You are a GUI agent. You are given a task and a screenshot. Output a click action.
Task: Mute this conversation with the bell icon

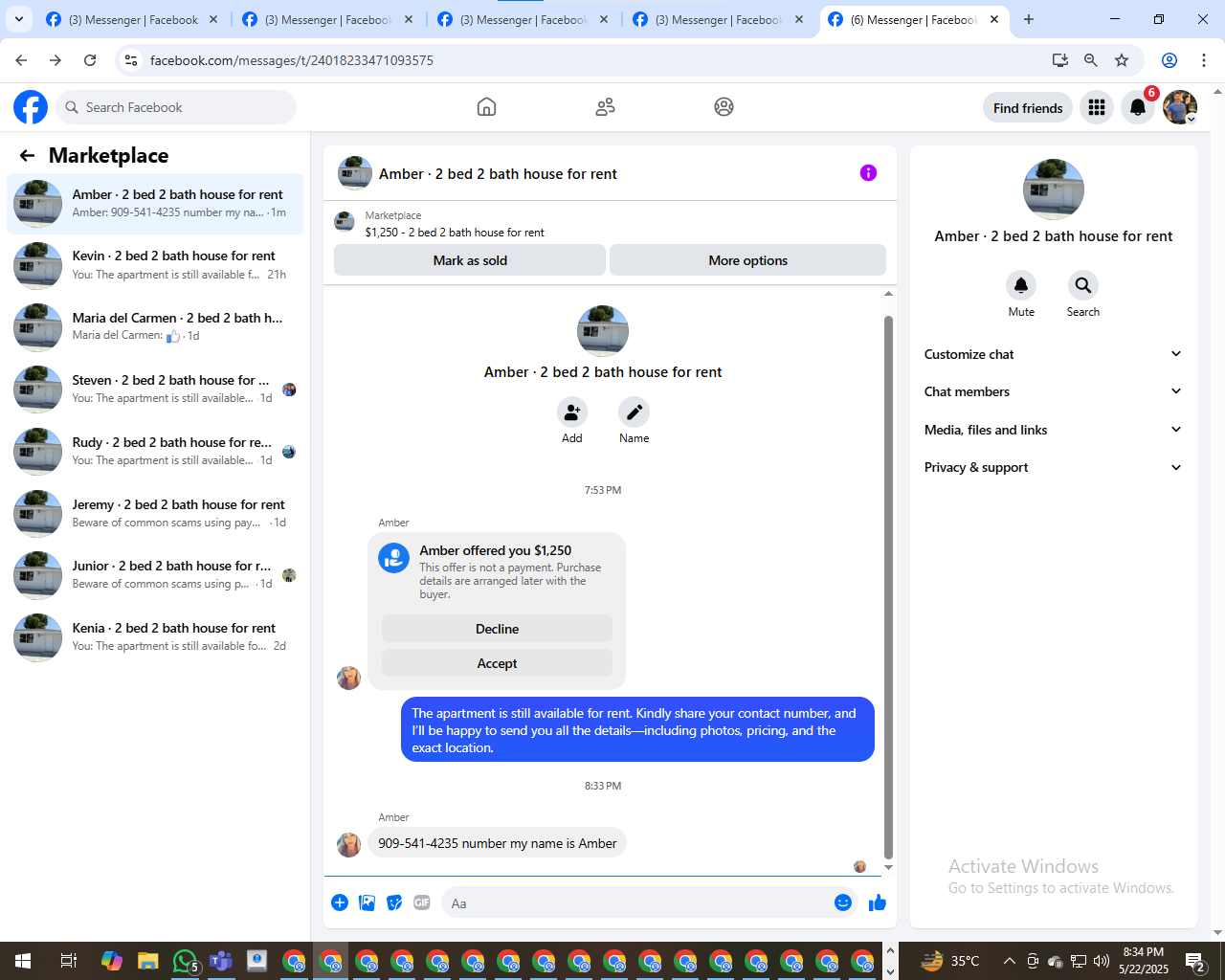(1021, 285)
